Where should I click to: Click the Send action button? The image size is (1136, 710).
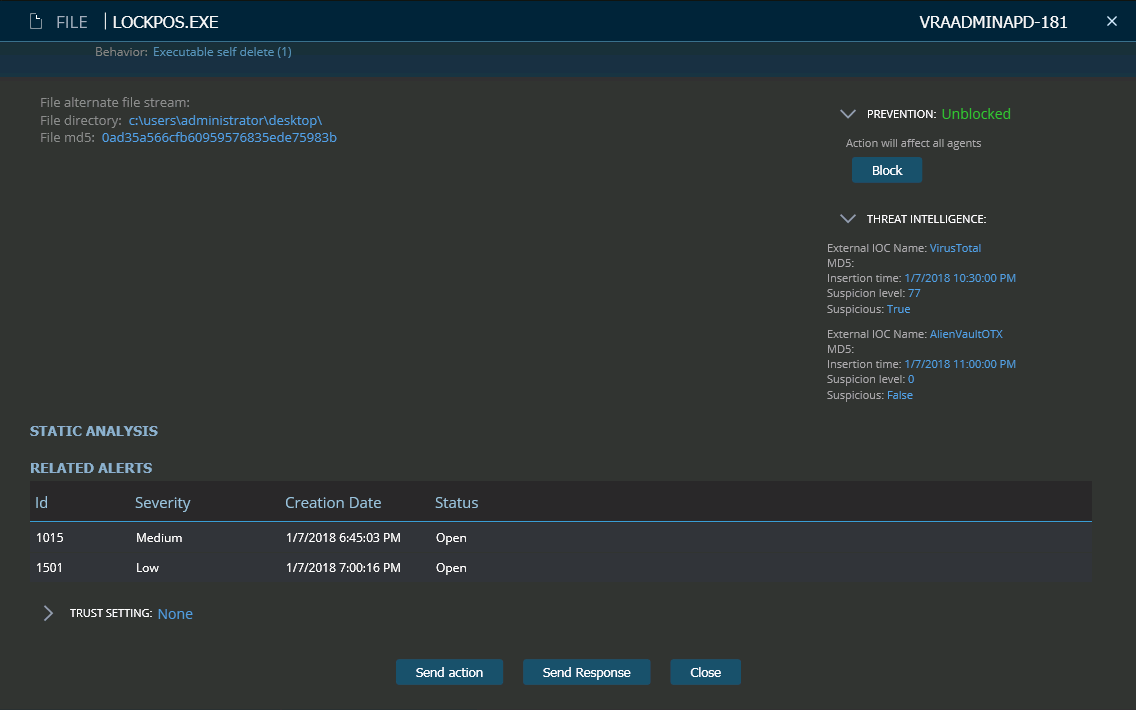(x=449, y=672)
